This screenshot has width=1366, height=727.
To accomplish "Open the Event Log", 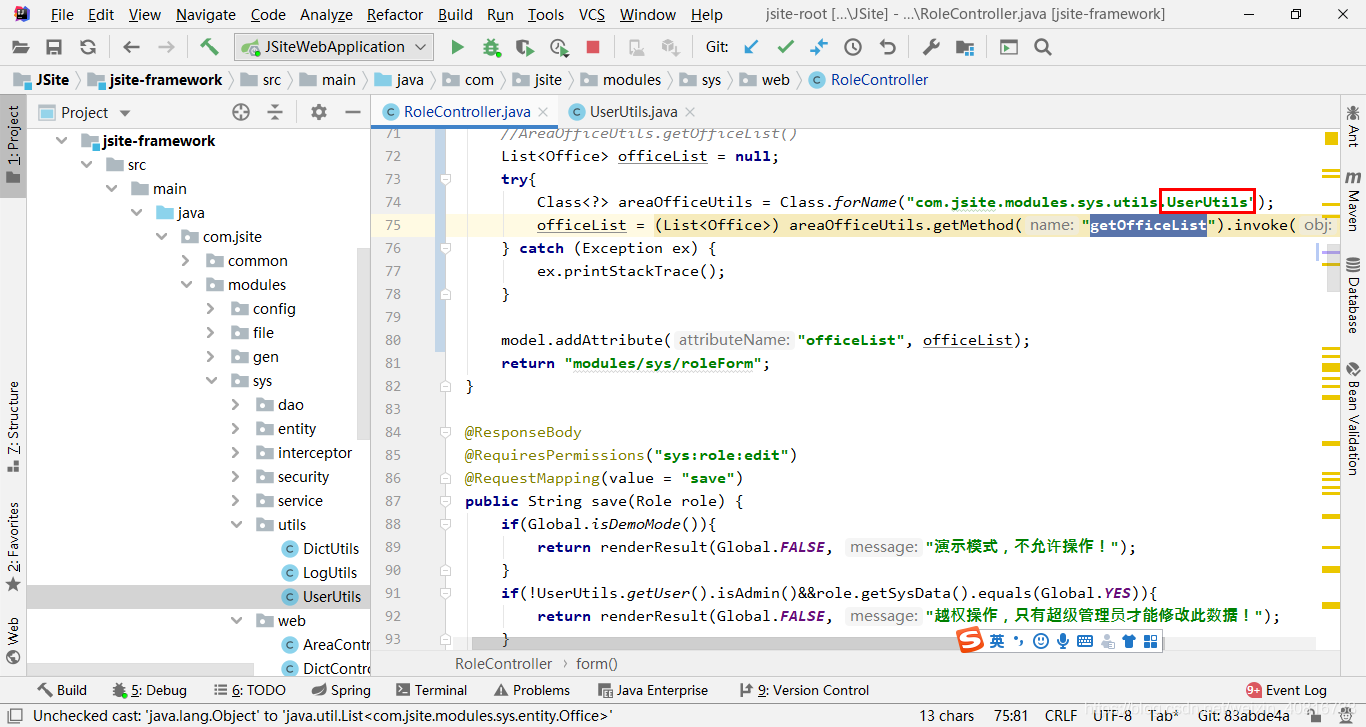I will [x=1286, y=690].
